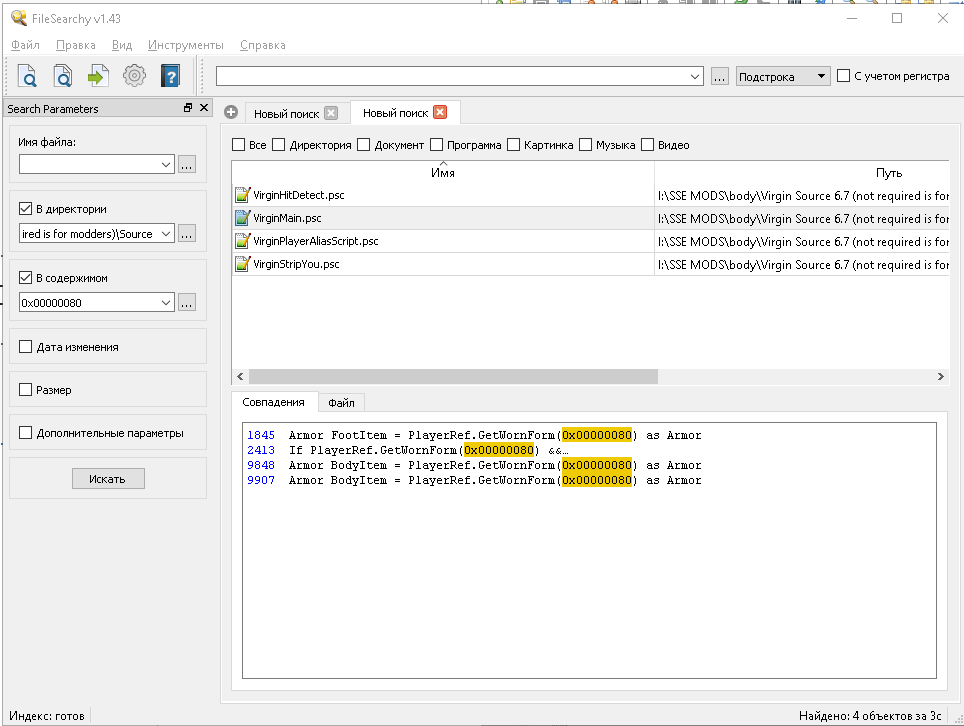Click the directory browse '...' button
Screen dimensions: 964x726
187,234
